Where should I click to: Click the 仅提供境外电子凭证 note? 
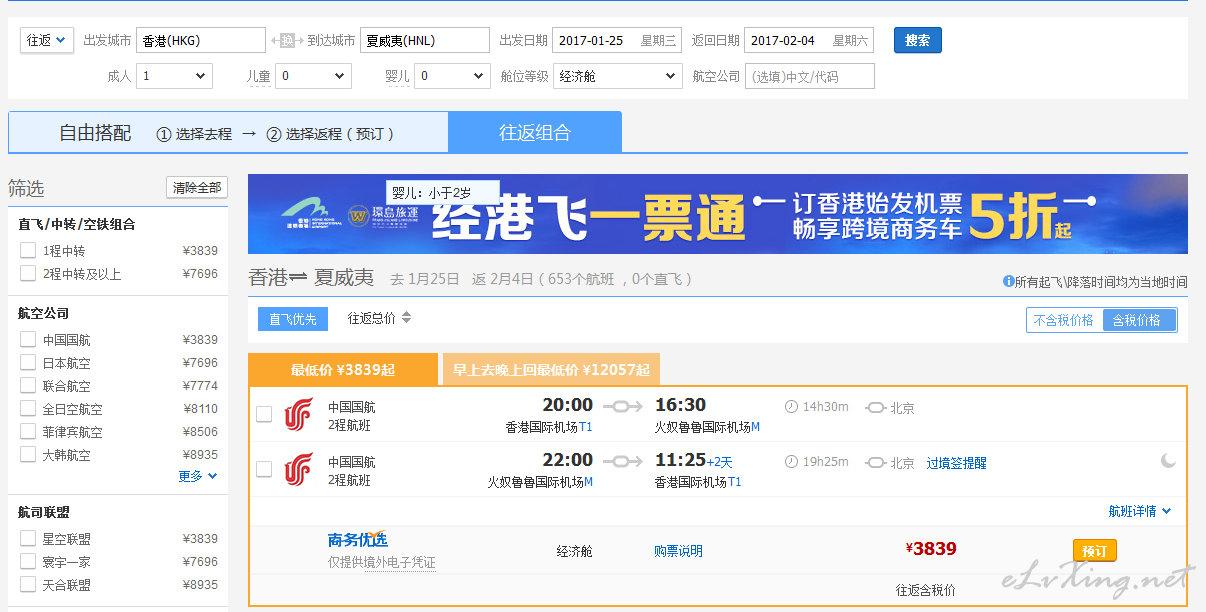tap(382, 562)
